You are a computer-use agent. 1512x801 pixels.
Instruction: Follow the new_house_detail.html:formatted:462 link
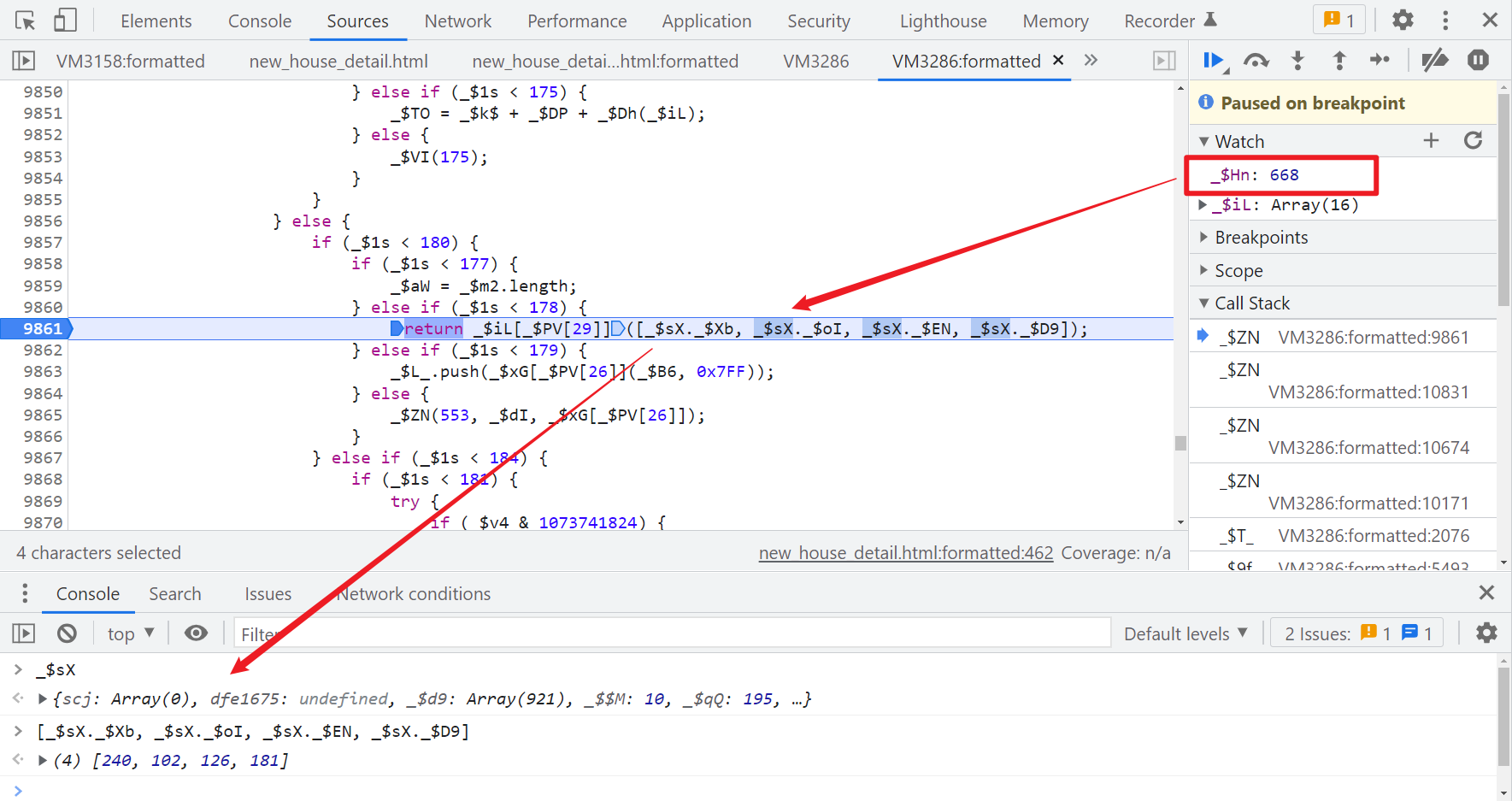(906, 553)
